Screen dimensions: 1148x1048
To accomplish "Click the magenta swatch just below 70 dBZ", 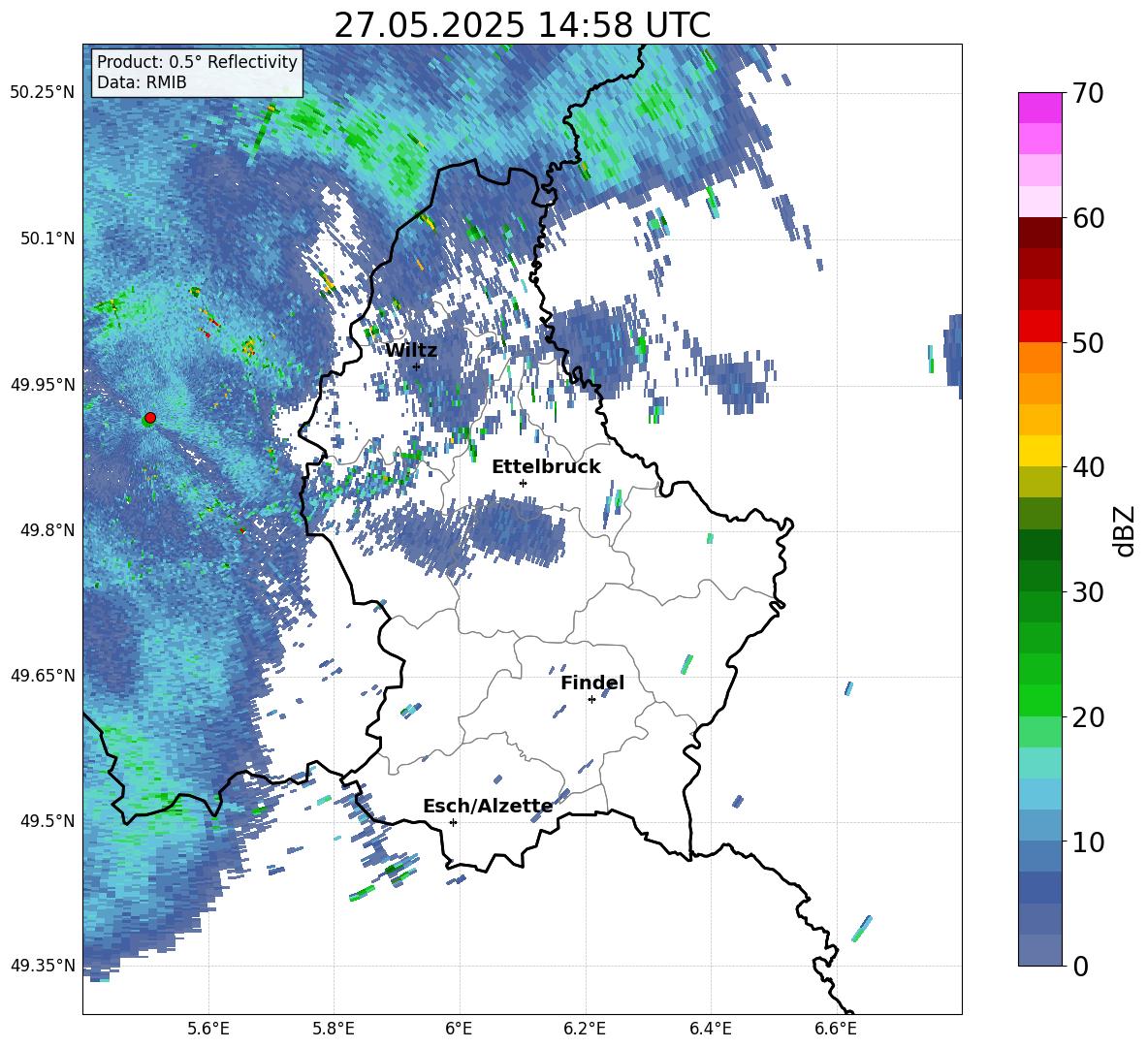I will tap(1040, 108).
